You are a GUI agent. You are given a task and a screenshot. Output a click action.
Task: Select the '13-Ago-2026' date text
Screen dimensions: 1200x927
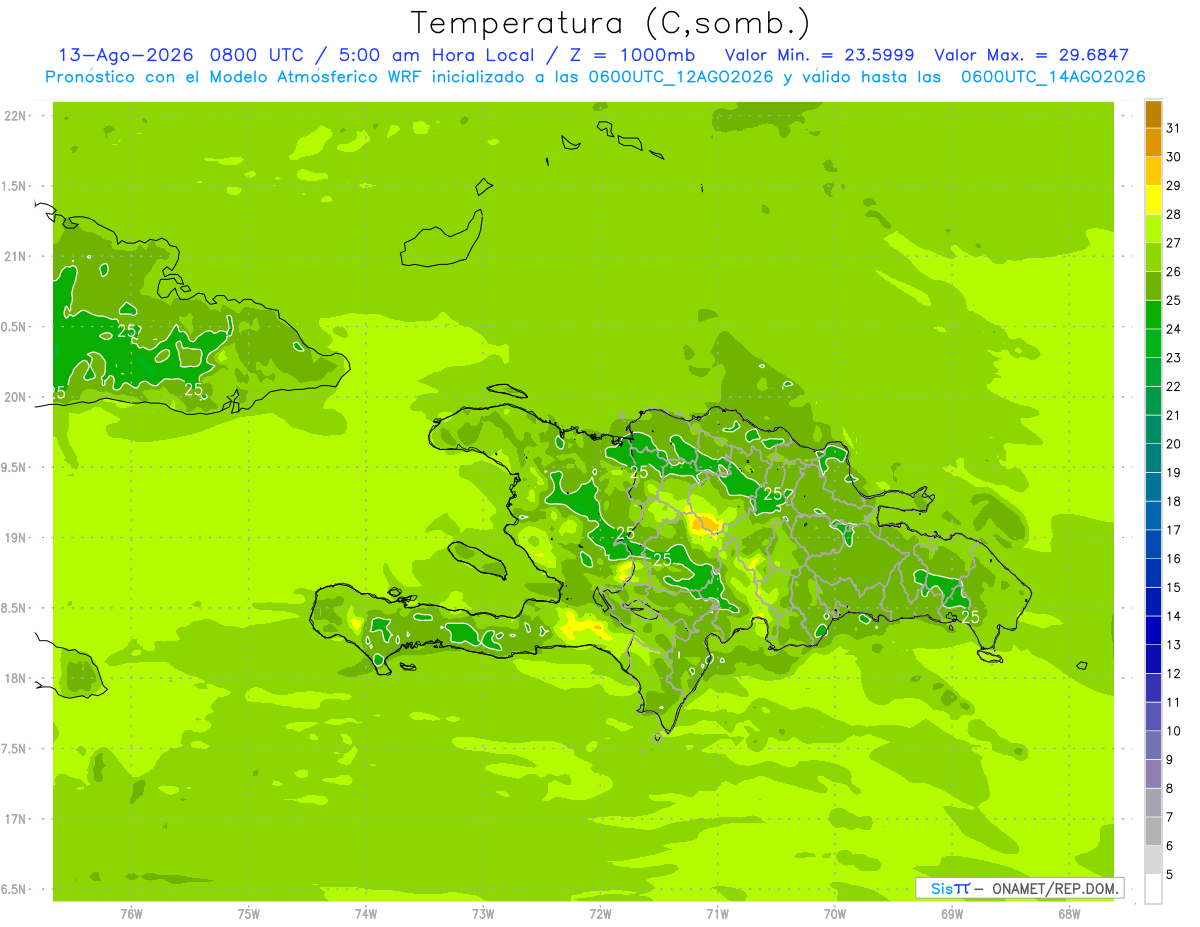(x=126, y=55)
